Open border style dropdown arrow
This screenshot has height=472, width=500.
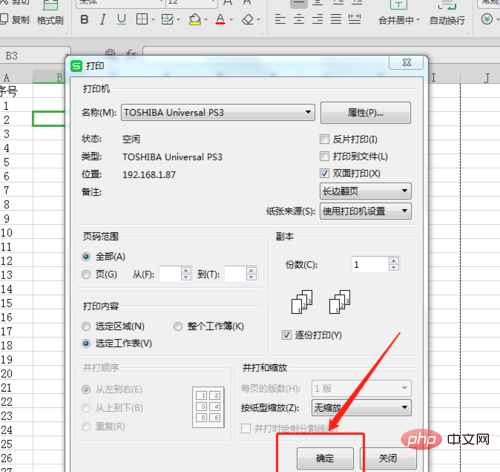pos(153,20)
